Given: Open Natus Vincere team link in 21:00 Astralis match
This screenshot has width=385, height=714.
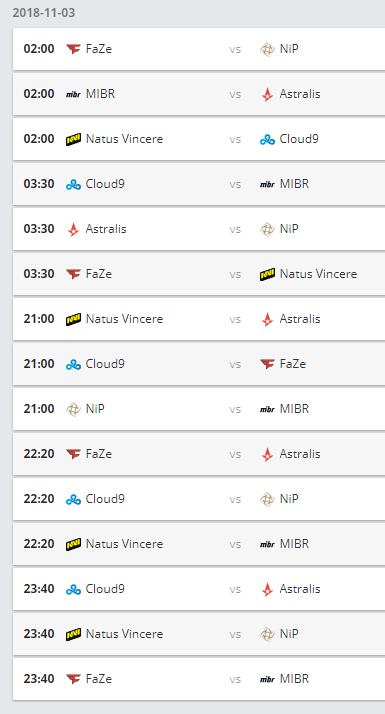Looking at the screenshot, I should (124, 319).
